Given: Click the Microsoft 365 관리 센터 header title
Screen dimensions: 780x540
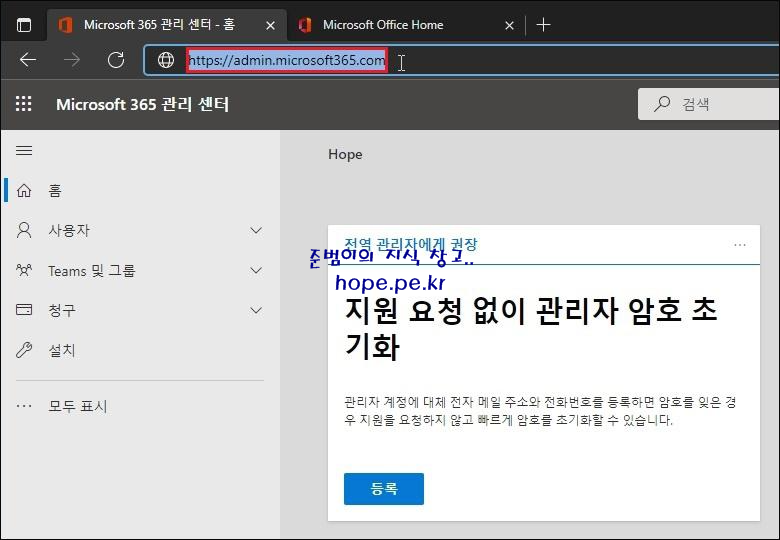Looking at the screenshot, I should [x=142, y=104].
